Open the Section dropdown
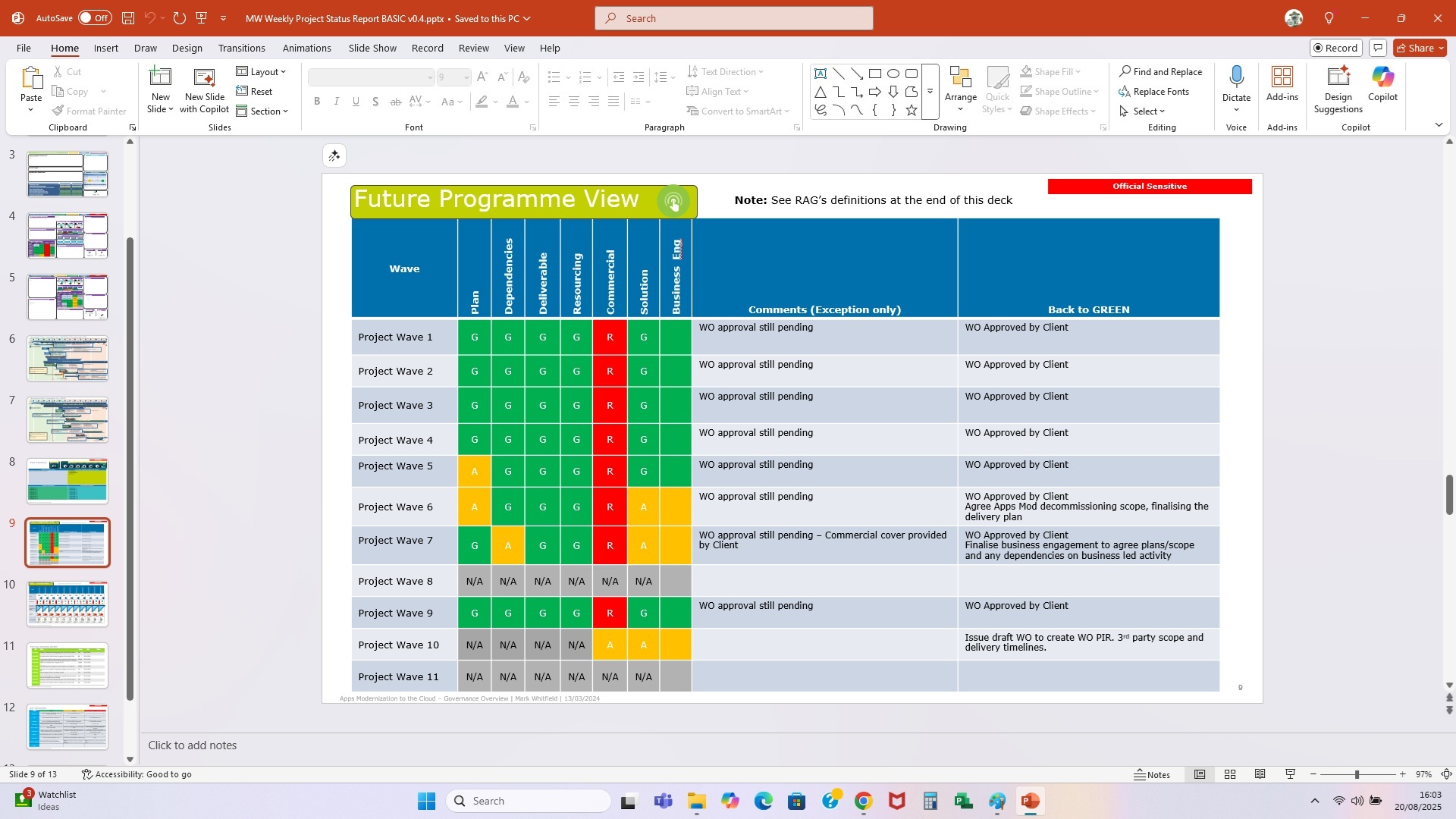 tap(263, 111)
